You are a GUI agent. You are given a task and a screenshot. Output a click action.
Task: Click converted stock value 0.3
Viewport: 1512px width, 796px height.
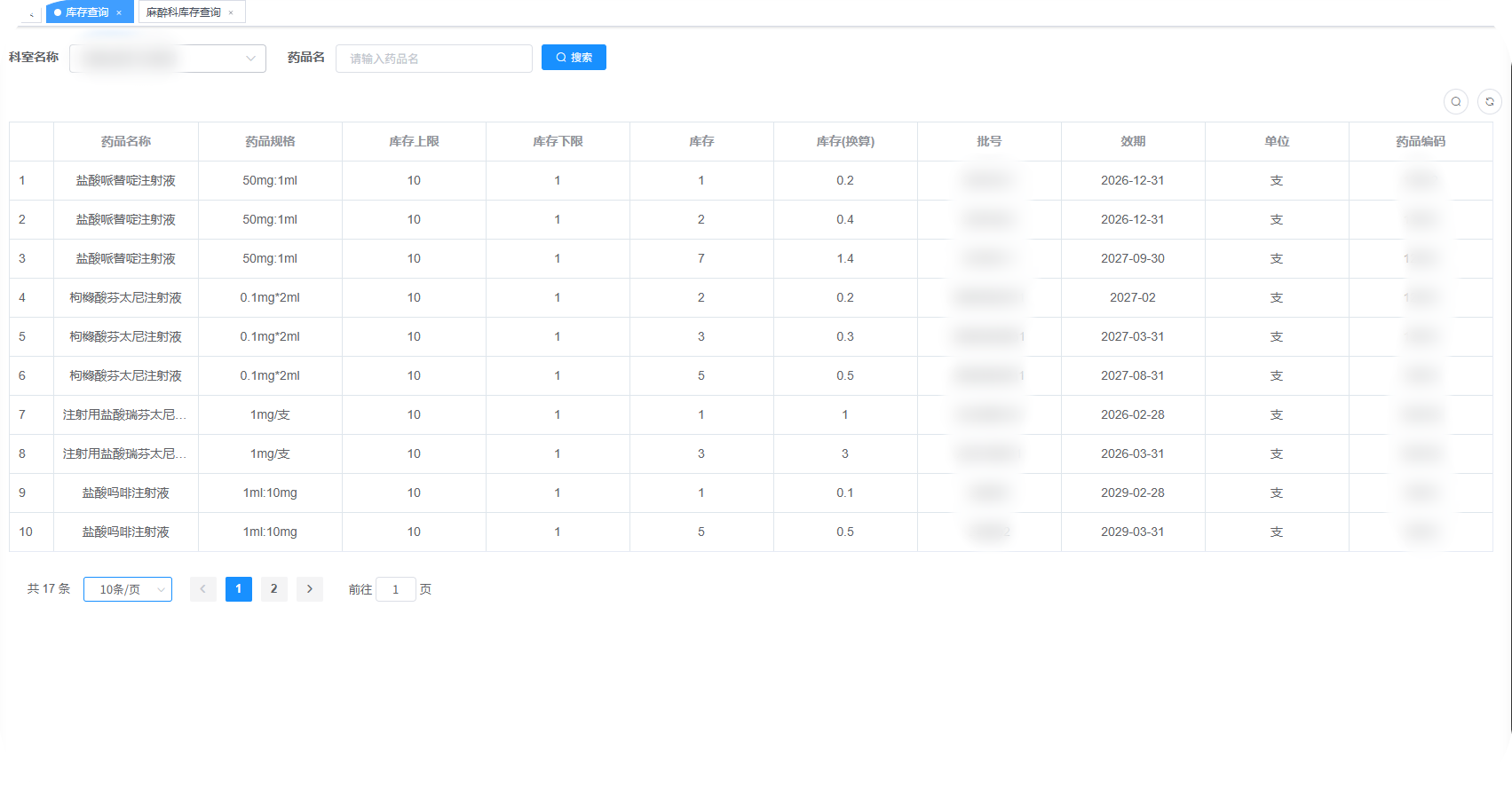pyautogui.click(x=845, y=337)
